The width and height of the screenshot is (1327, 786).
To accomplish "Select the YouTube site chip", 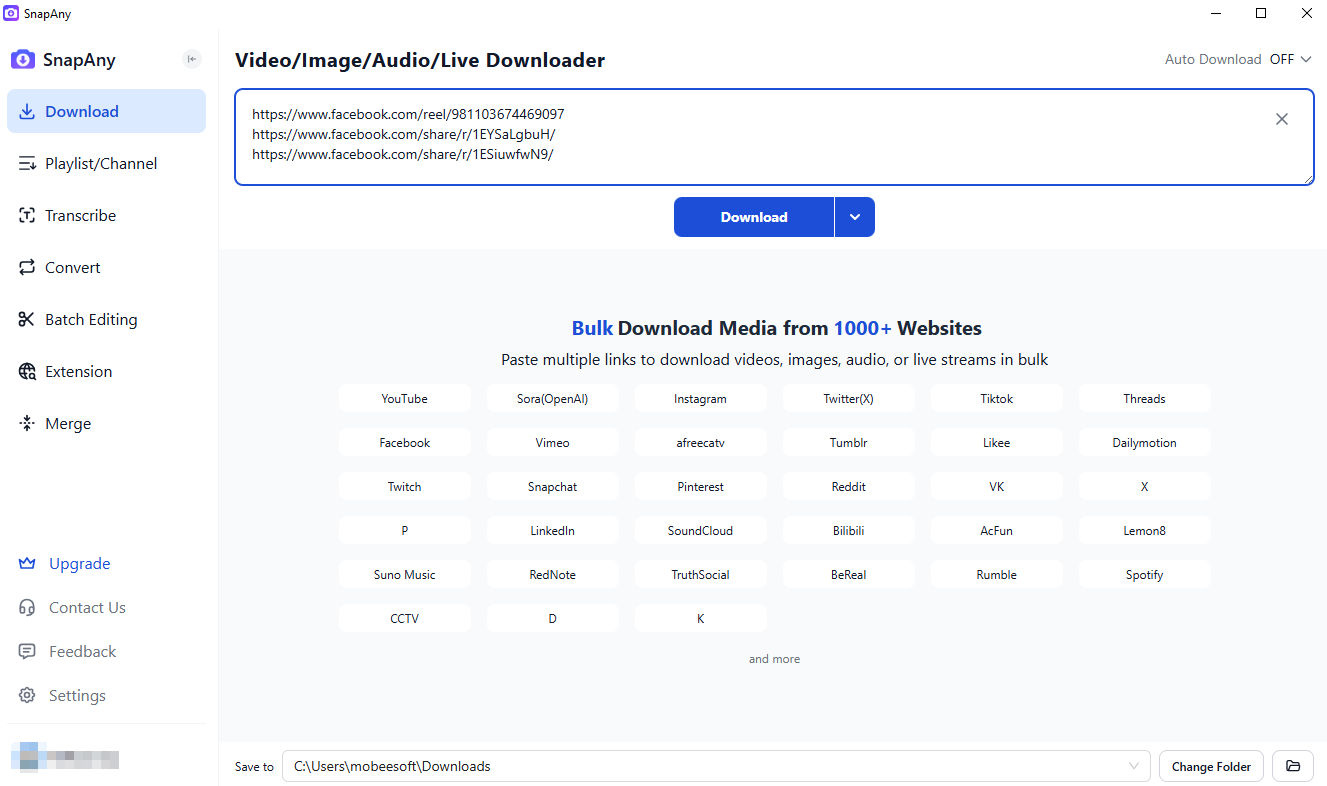I will pos(404,398).
